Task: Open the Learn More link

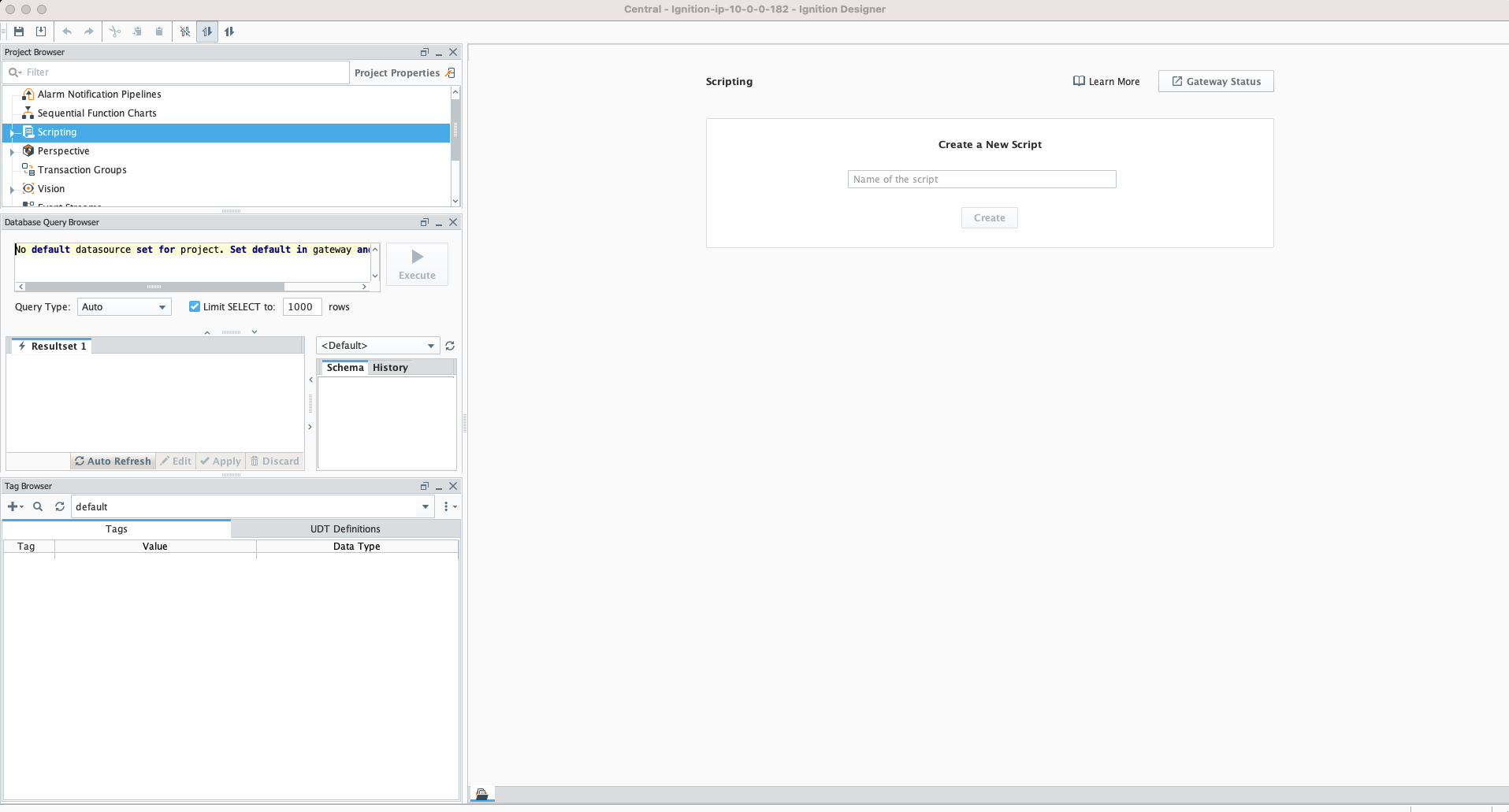Action: point(1106,81)
